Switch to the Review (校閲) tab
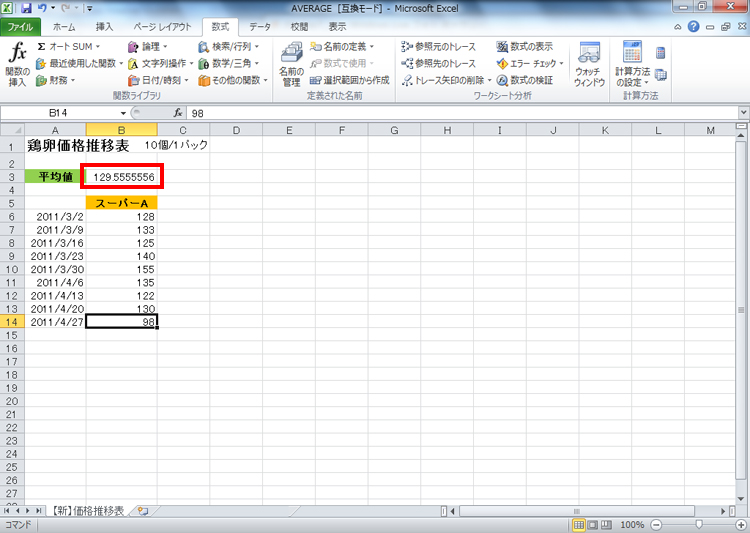The height and width of the screenshot is (533, 750). click(299, 27)
